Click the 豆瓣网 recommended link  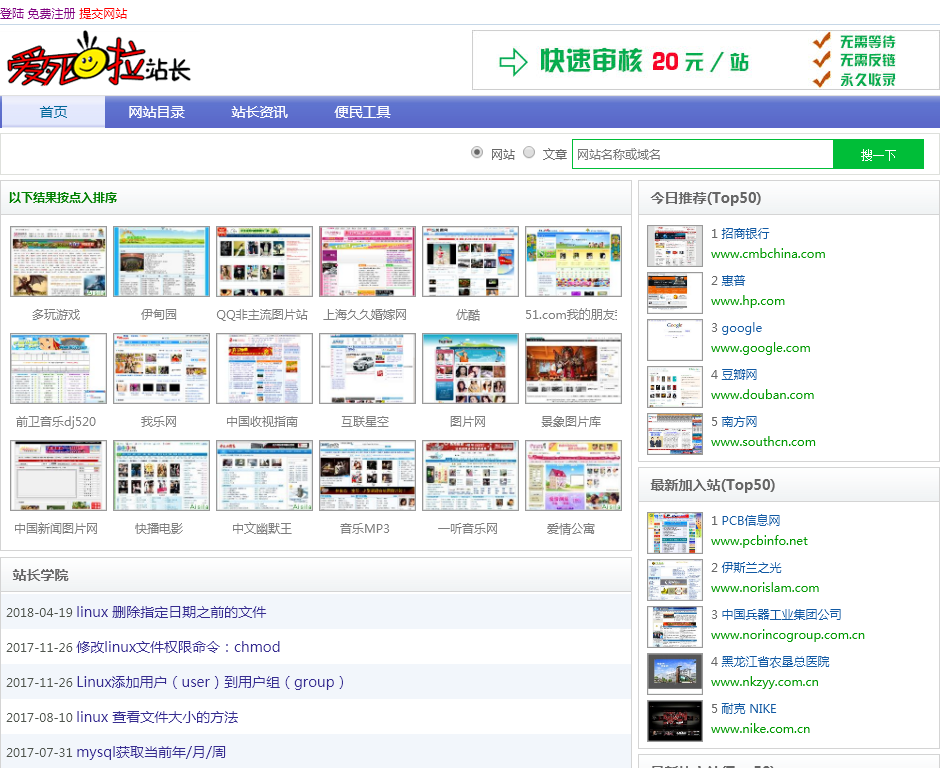point(739,374)
